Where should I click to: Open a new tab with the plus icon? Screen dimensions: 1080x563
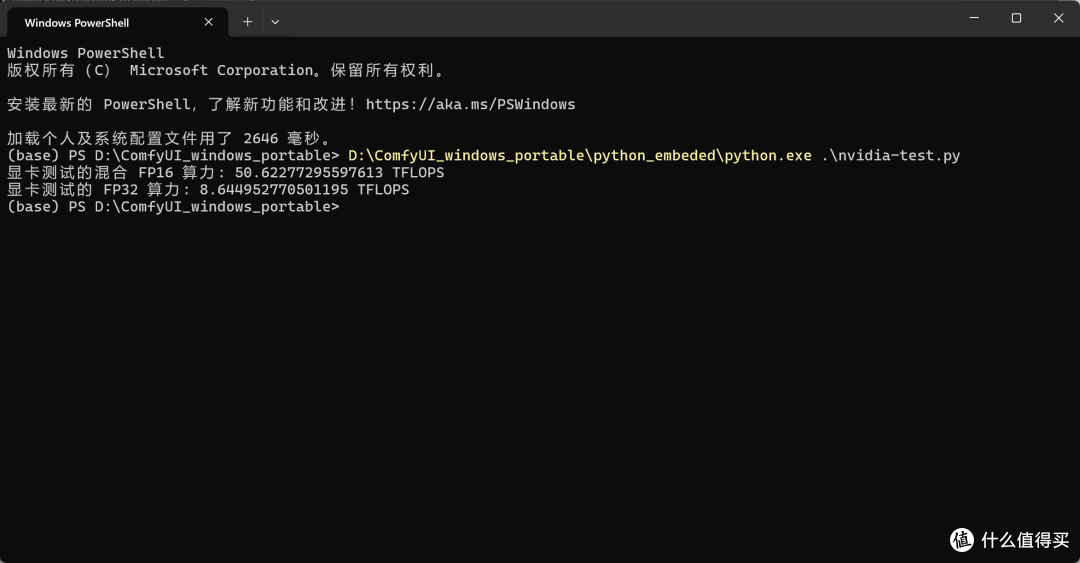coord(247,22)
